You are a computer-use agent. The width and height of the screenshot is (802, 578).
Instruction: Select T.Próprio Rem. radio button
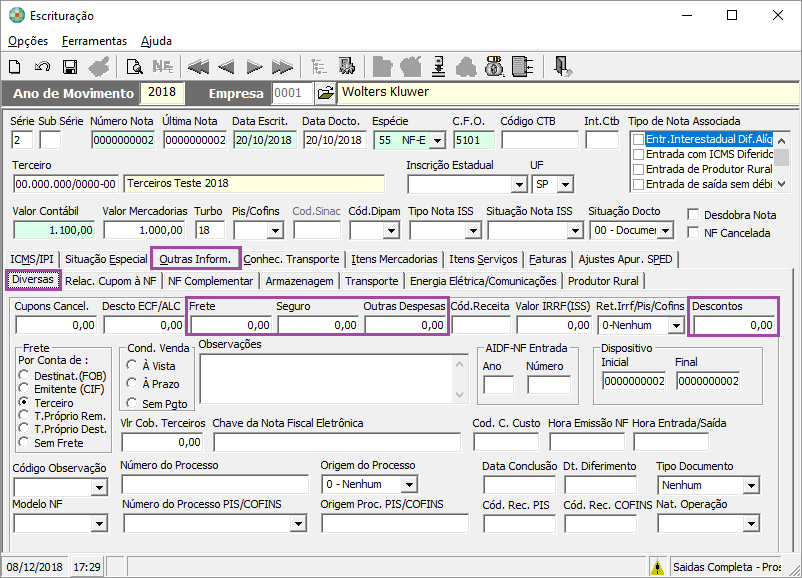tap(24, 415)
